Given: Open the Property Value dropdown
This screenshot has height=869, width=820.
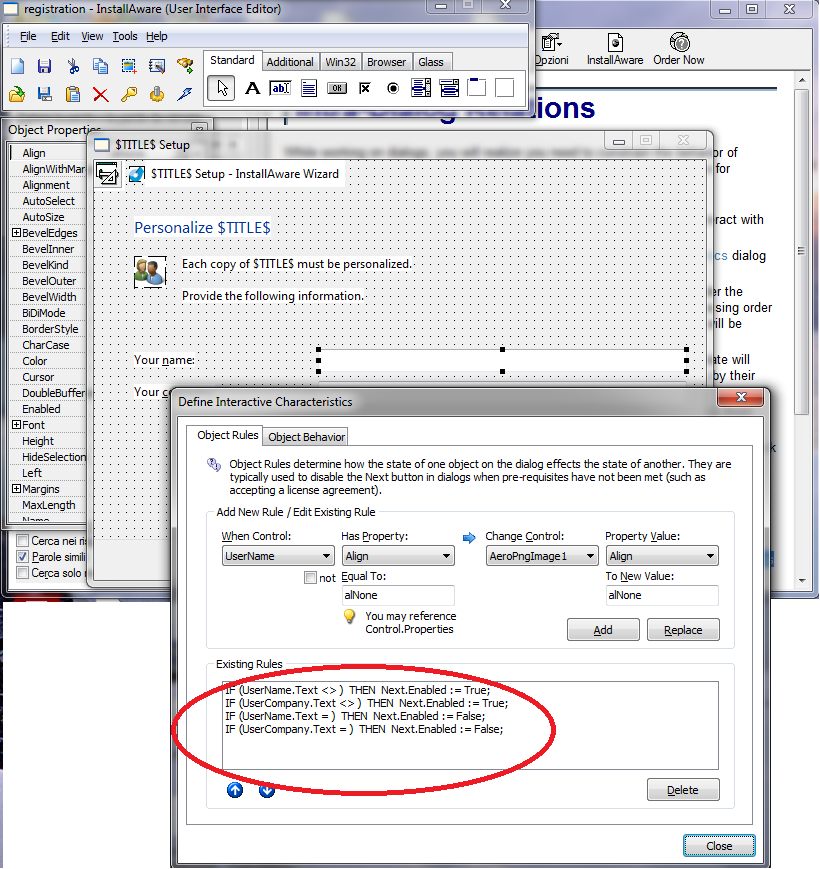Looking at the screenshot, I should [x=662, y=556].
